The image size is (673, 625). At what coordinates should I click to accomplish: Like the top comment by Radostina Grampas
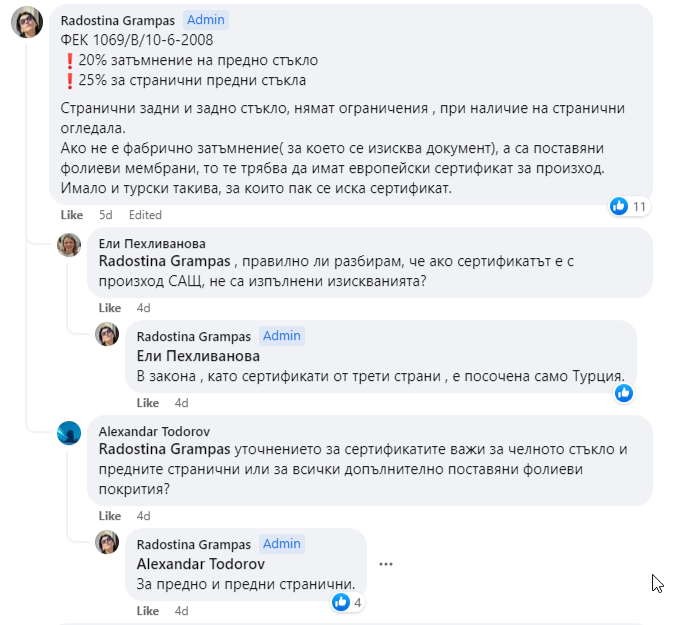click(x=72, y=215)
